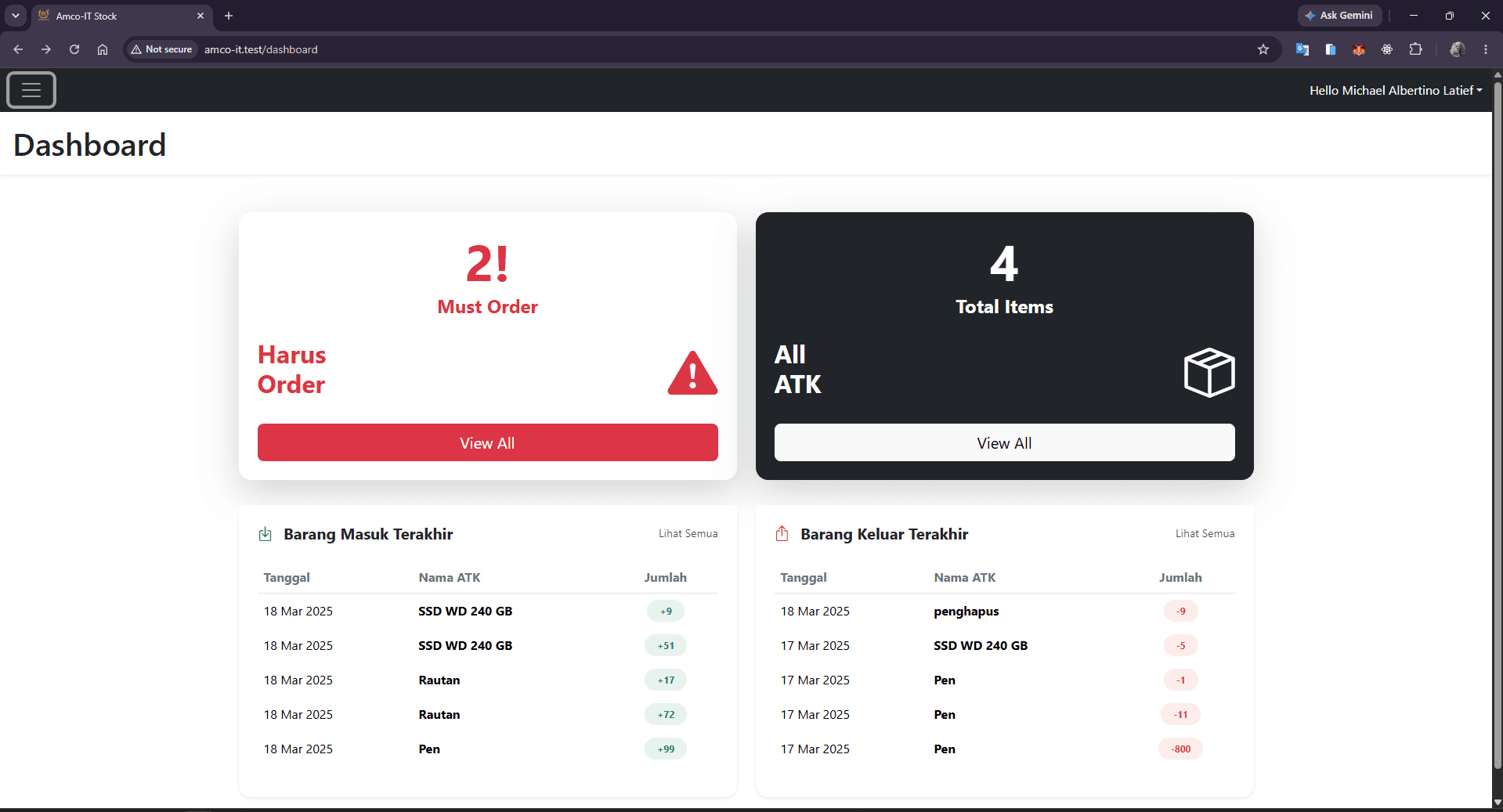Click red View All in Must Order card
The image size is (1503, 812).
(487, 442)
